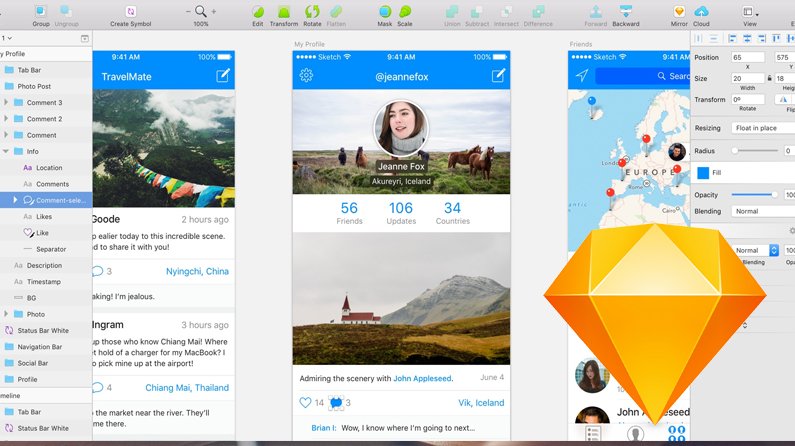Open the Blending Normal dropdown
795x446 pixels.
pyautogui.click(x=763, y=211)
